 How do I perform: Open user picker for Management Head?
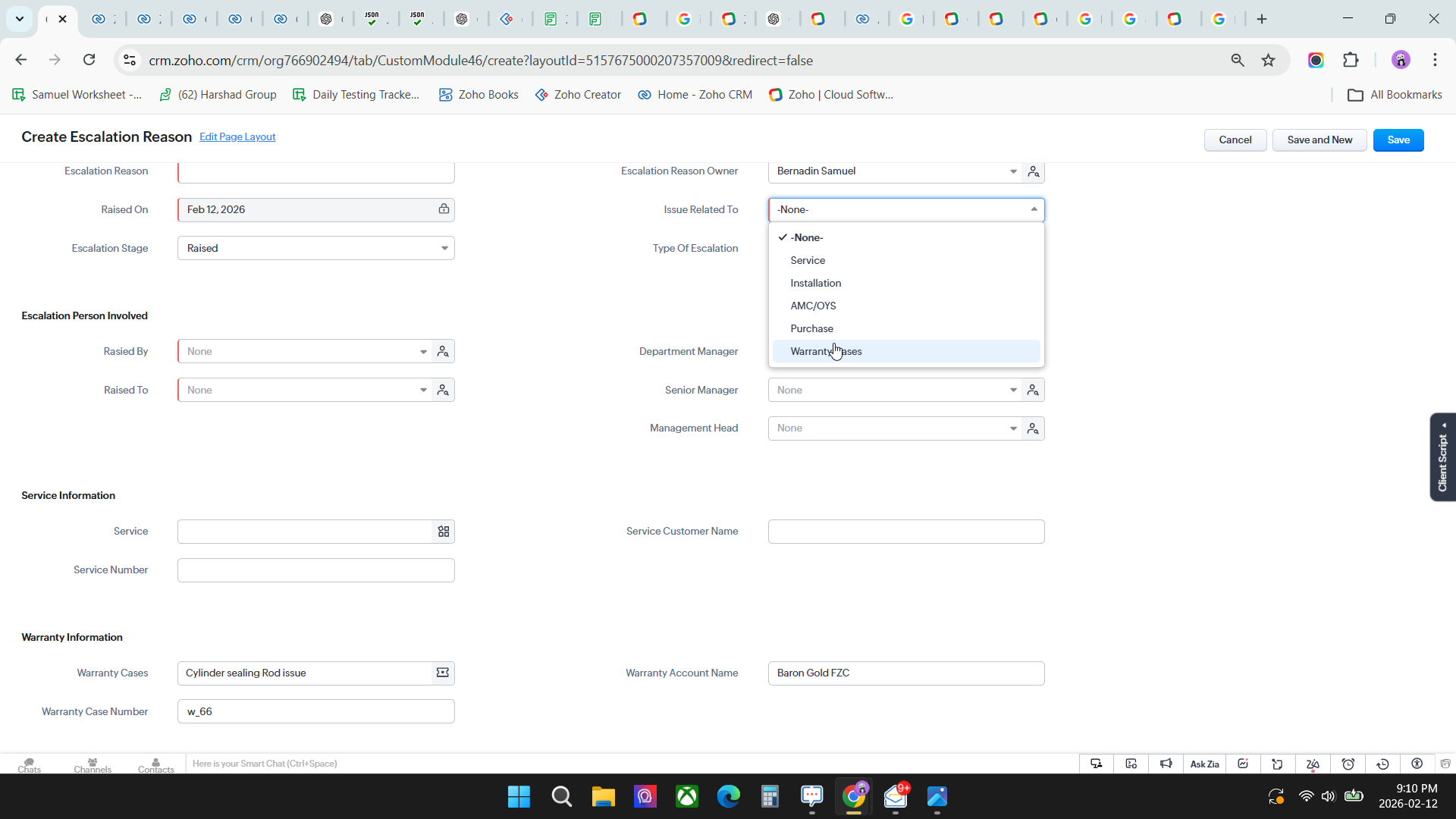click(1033, 428)
